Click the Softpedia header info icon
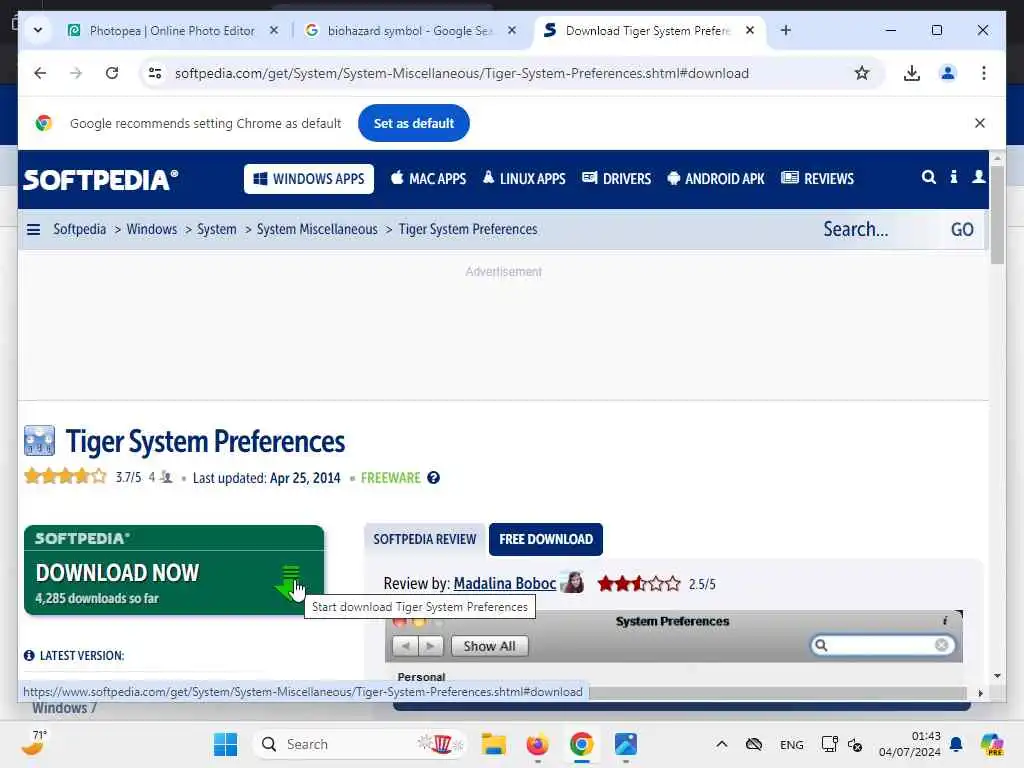The width and height of the screenshot is (1024, 768). (953, 177)
